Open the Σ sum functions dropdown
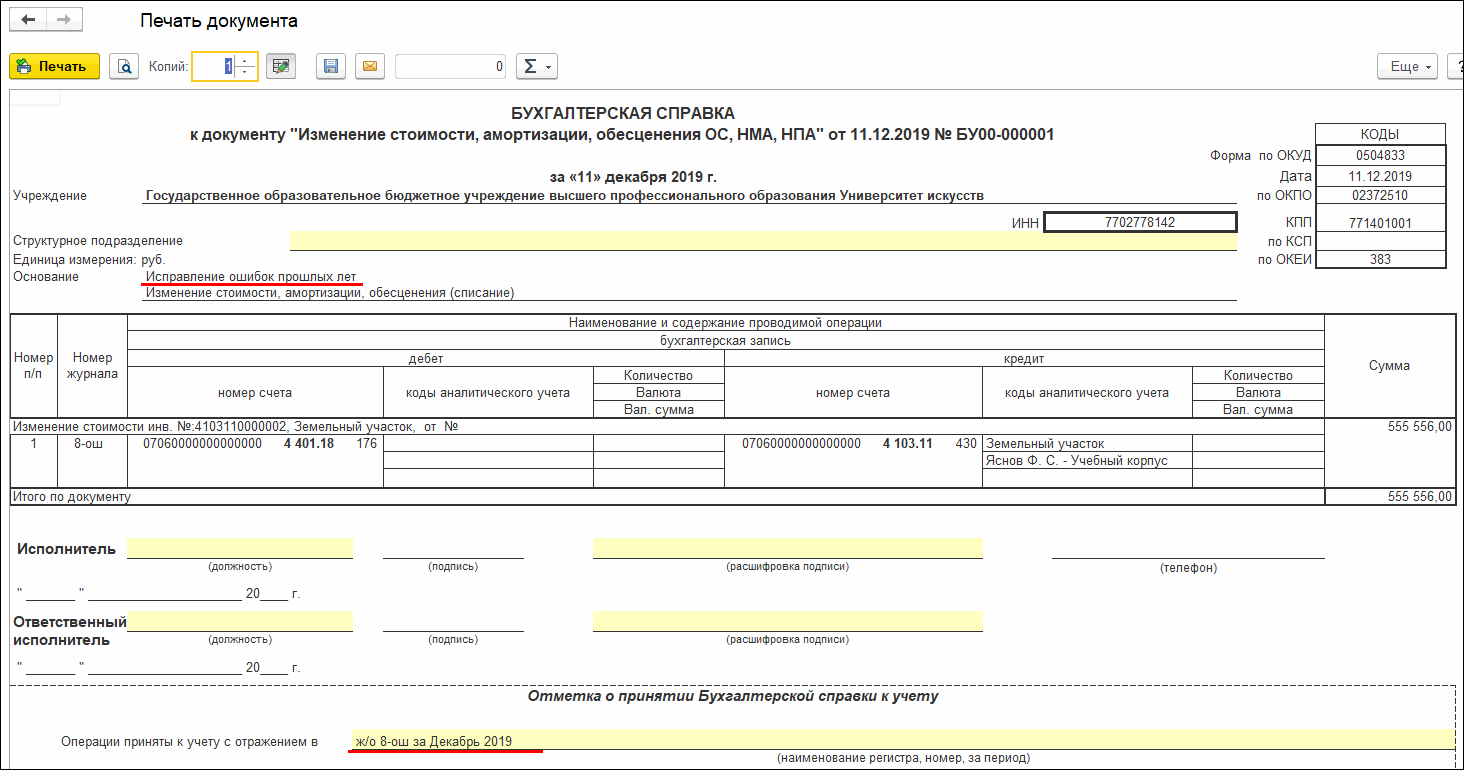The width and height of the screenshot is (1464, 770). tap(537, 66)
